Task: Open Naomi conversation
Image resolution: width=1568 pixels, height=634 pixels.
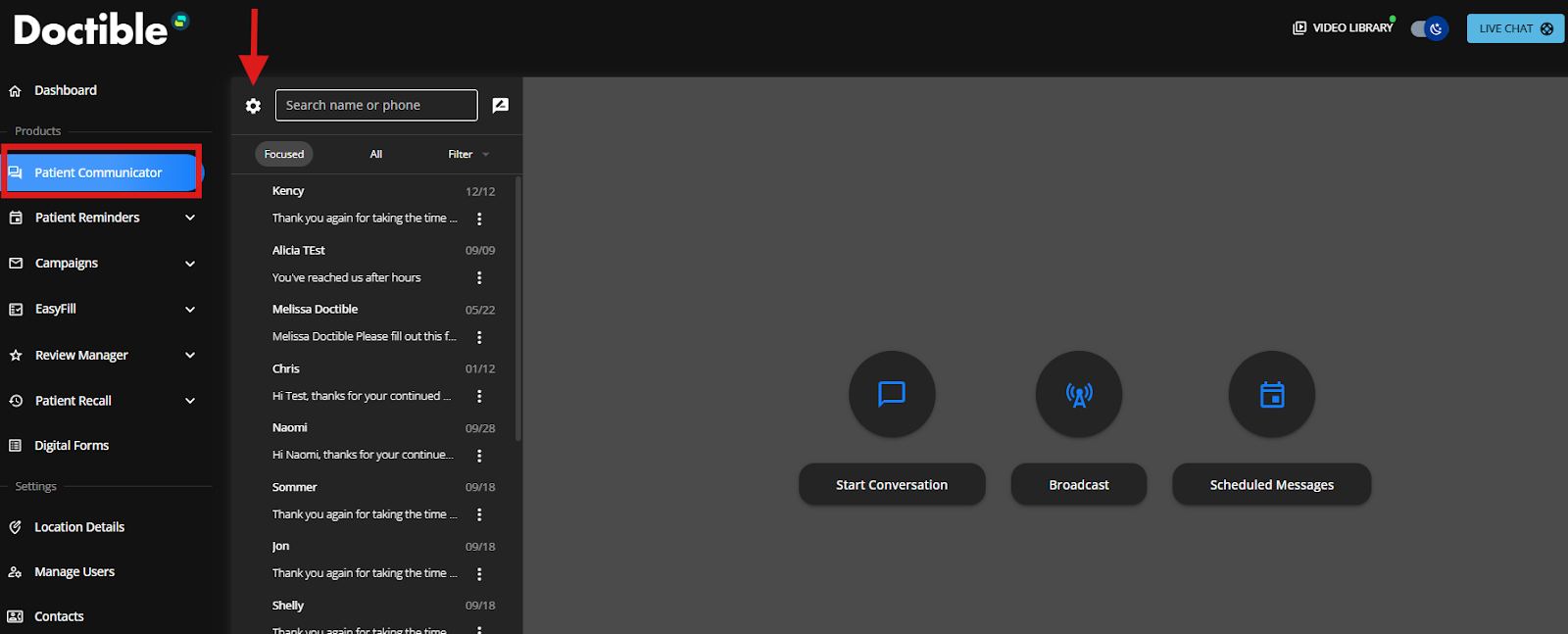Action: 376,442
